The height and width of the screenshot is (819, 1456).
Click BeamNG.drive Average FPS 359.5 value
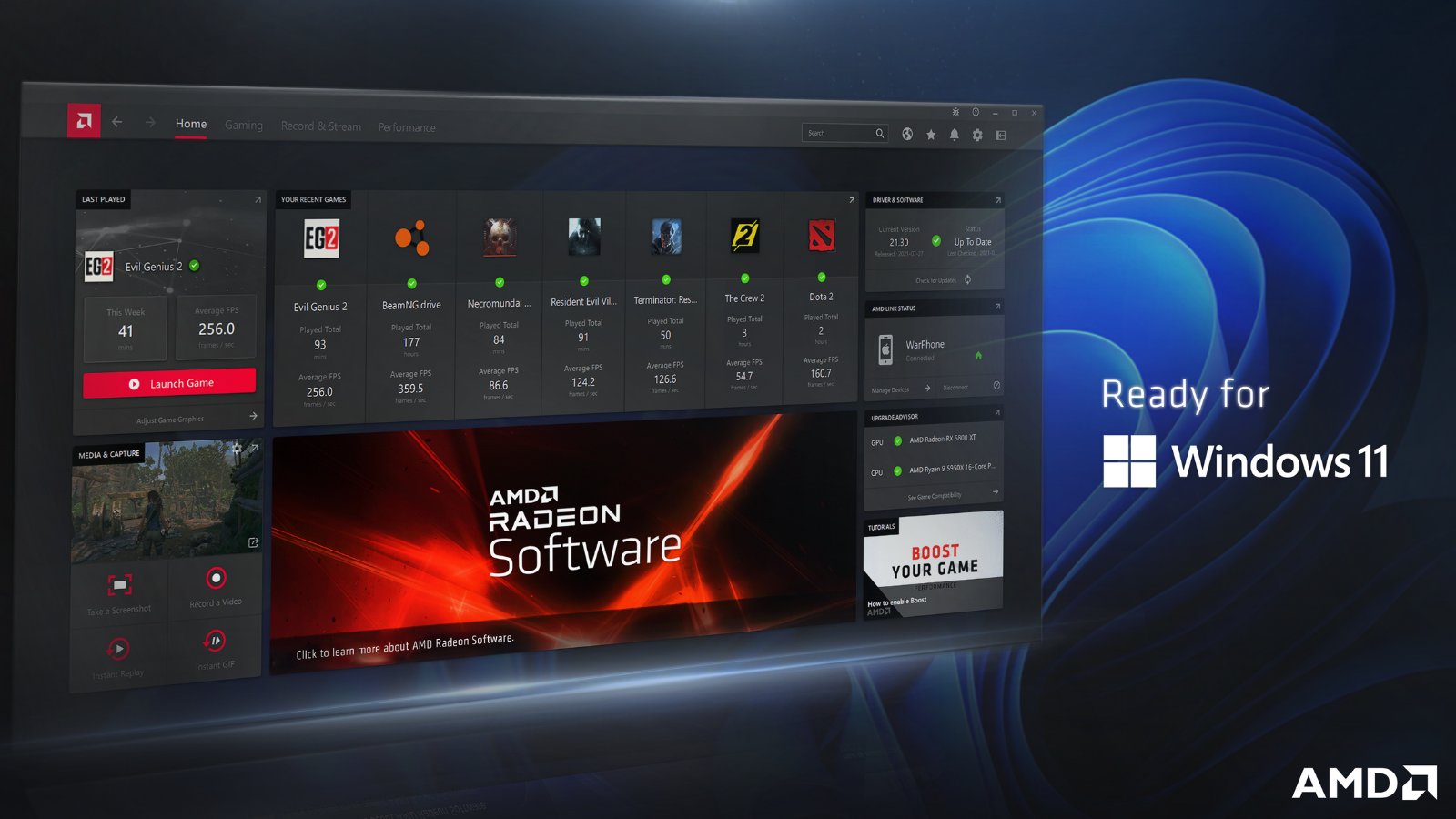click(x=410, y=389)
